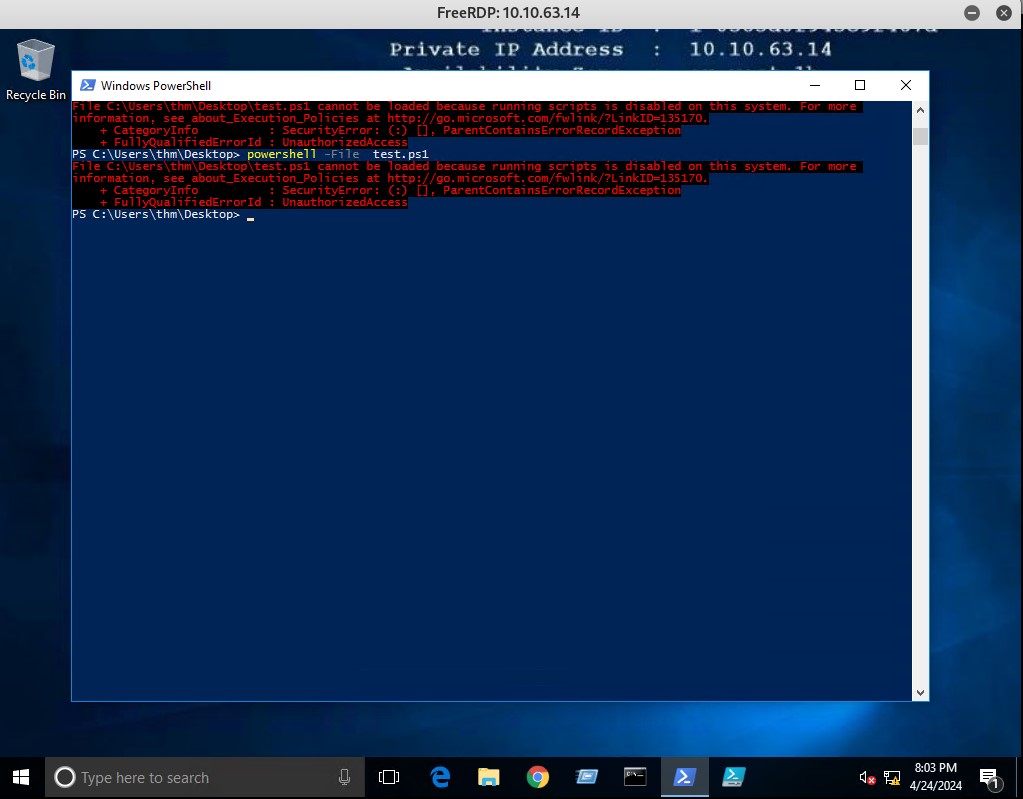Open Task View from taskbar
The width and height of the screenshot is (1023, 799).
(x=389, y=777)
